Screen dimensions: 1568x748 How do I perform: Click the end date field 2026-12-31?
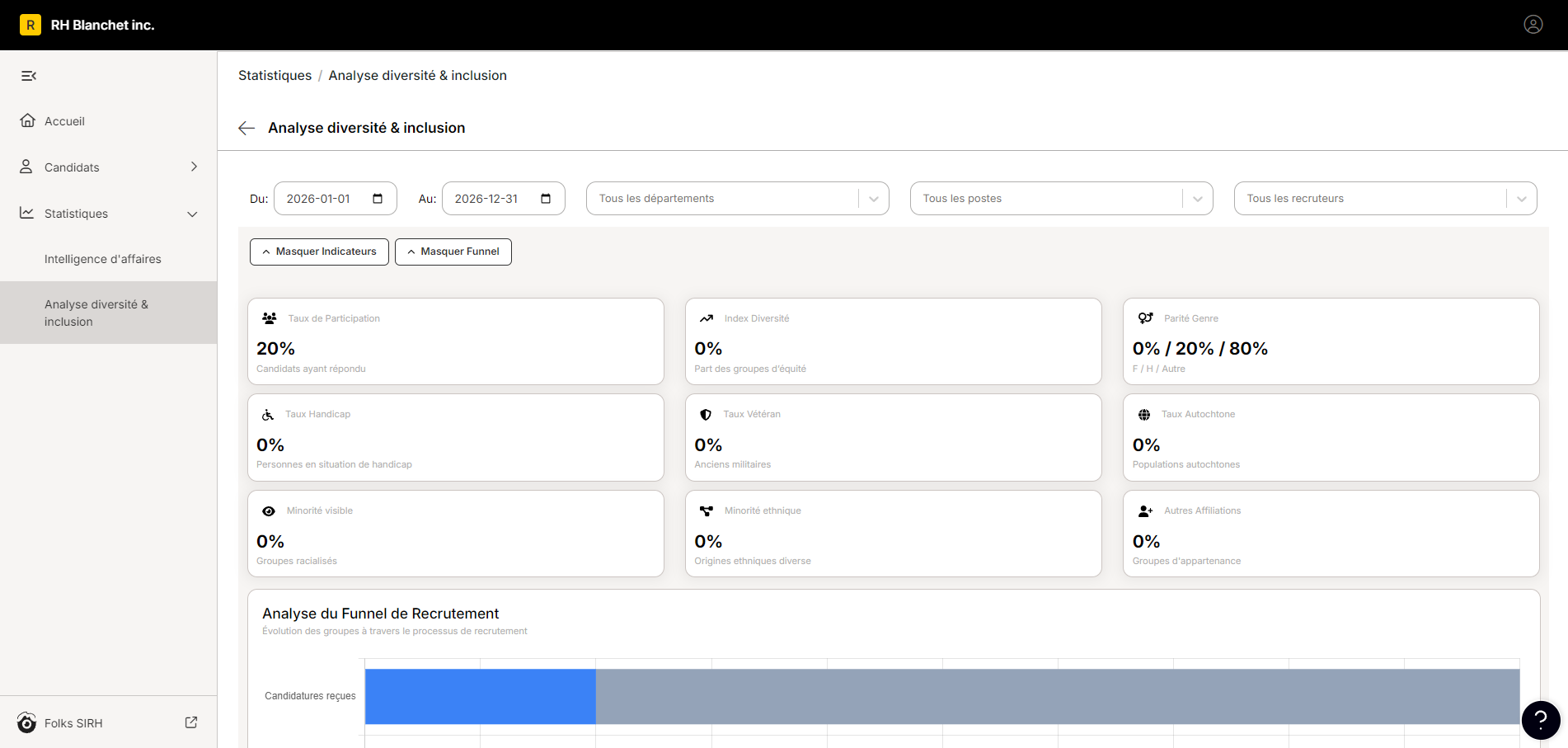[504, 199]
